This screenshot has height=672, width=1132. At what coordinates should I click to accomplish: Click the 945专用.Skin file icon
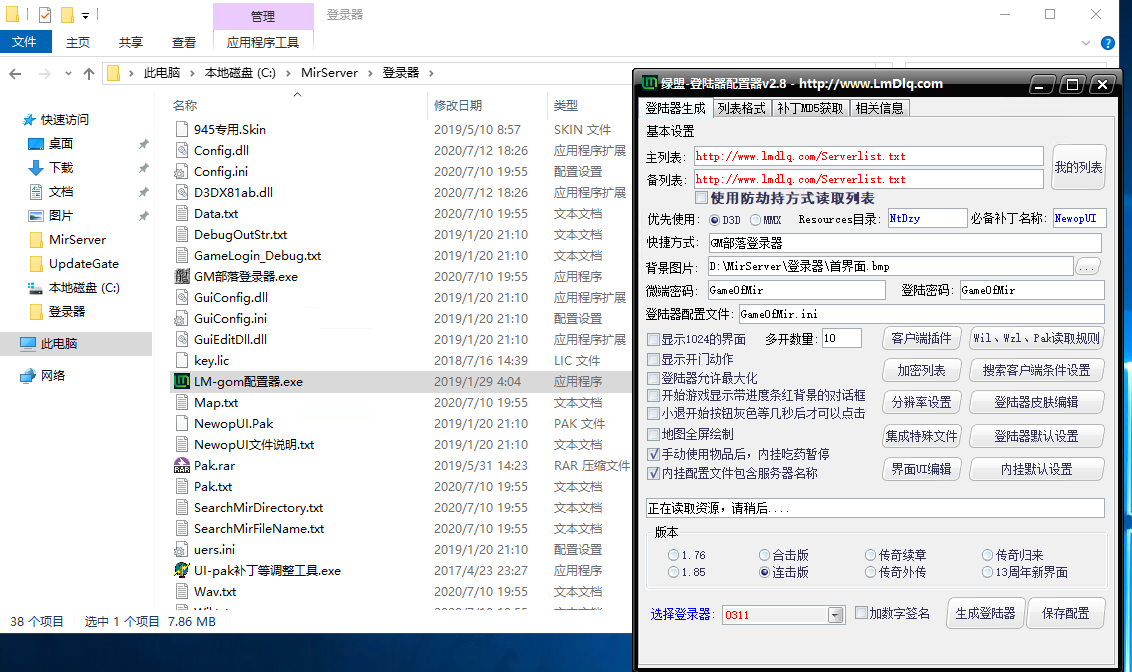tap(182, 129)
